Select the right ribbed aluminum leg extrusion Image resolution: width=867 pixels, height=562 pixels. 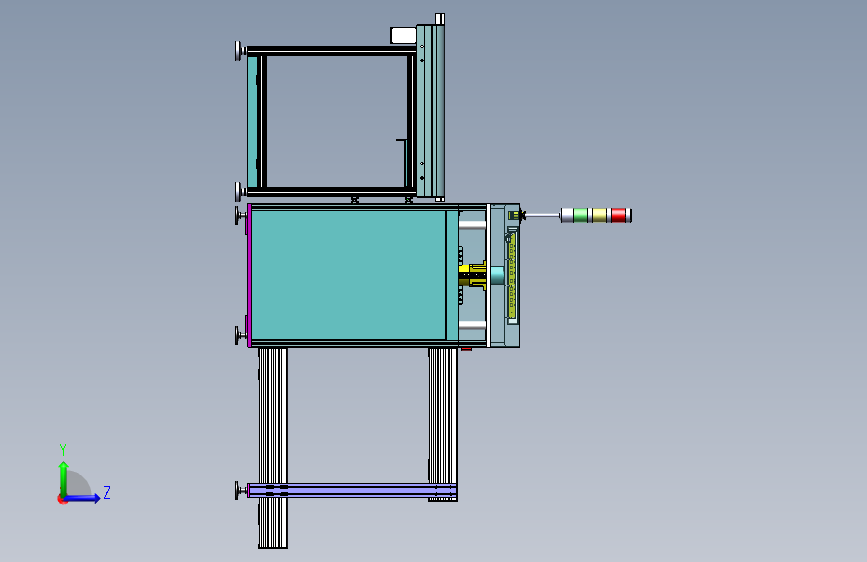pyautogui.click(x=443, y=424)
